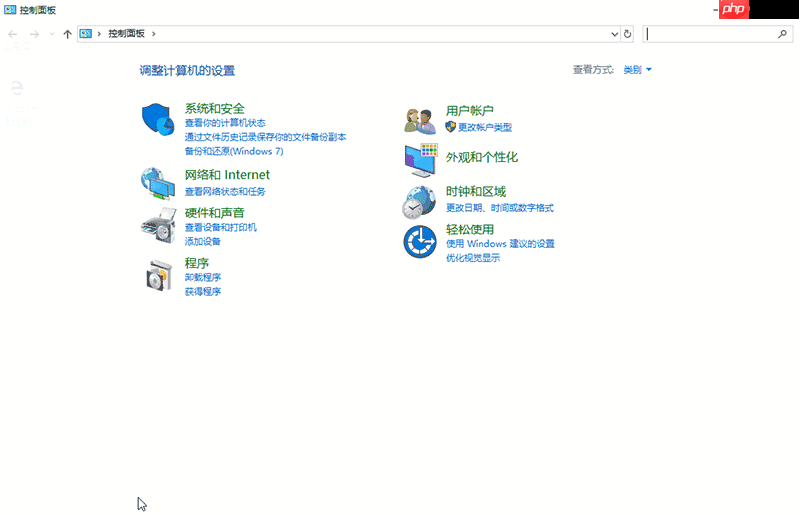
Task: Click 控制面板 breadcrumb in address bar
Action: 126,34
